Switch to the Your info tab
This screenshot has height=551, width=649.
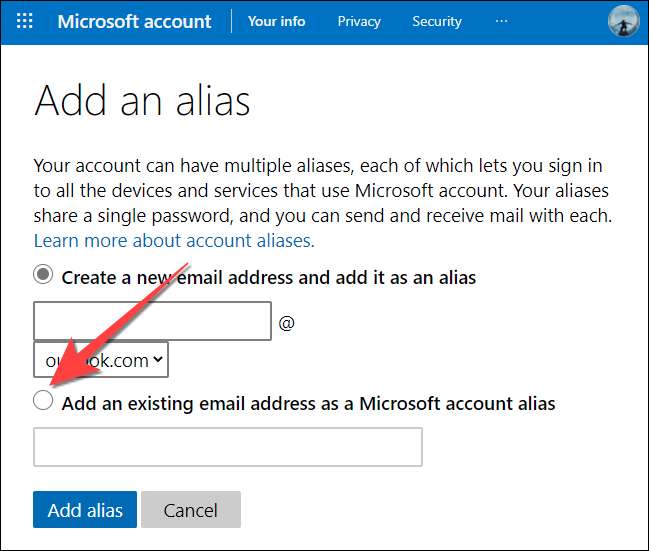coord(277,21)
